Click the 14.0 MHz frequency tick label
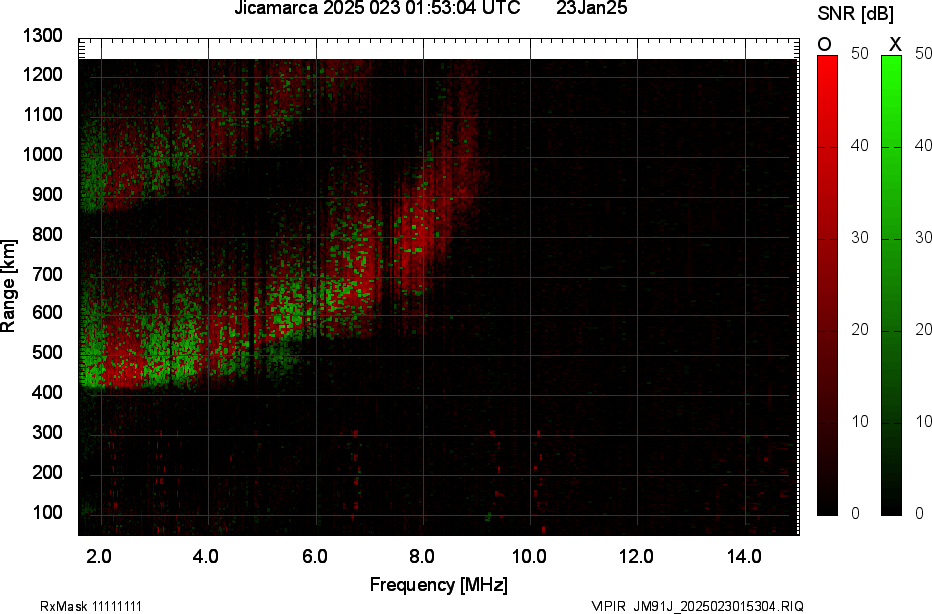The width and height of the screenshot is (932, 614). [744, 556]
